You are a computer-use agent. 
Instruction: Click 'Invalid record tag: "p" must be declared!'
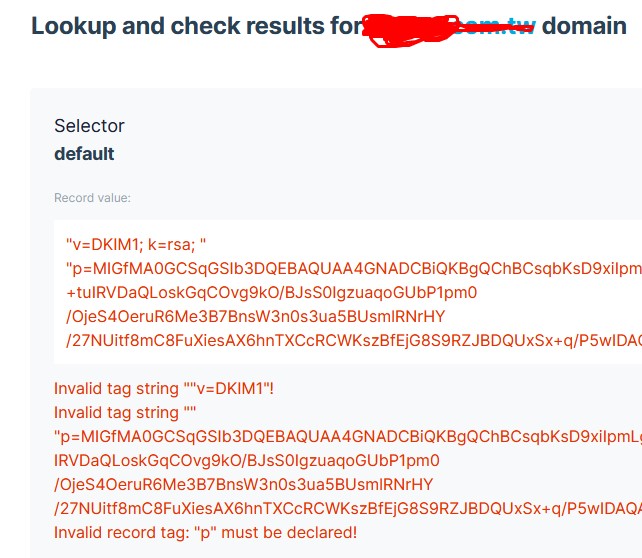point(205,532)
